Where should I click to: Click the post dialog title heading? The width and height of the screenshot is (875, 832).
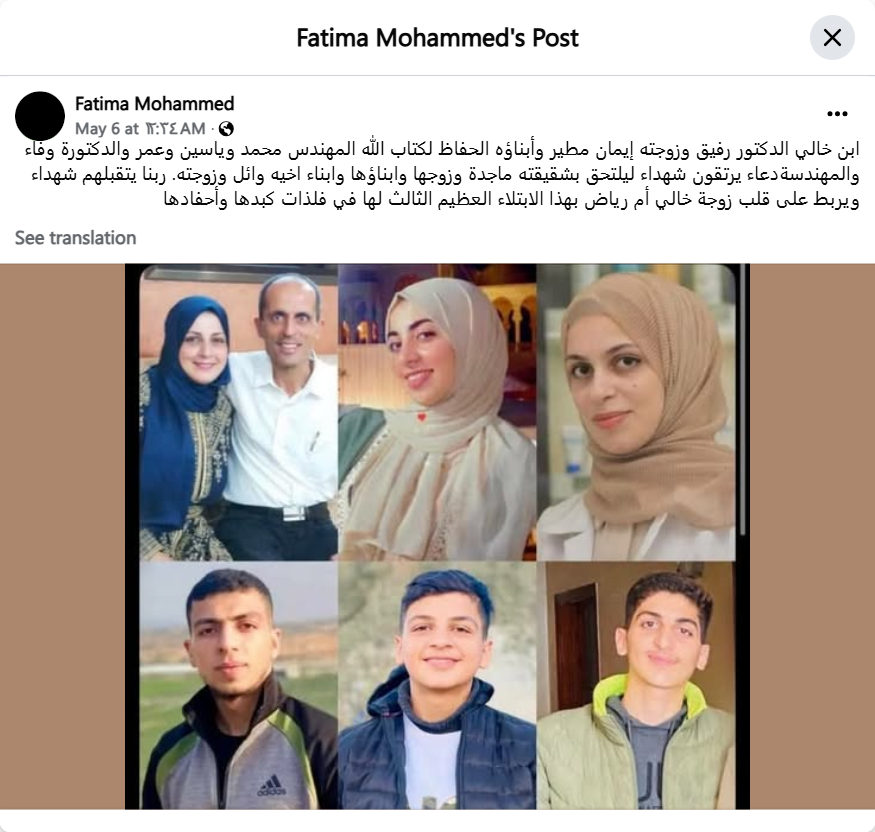coord(438,38)
